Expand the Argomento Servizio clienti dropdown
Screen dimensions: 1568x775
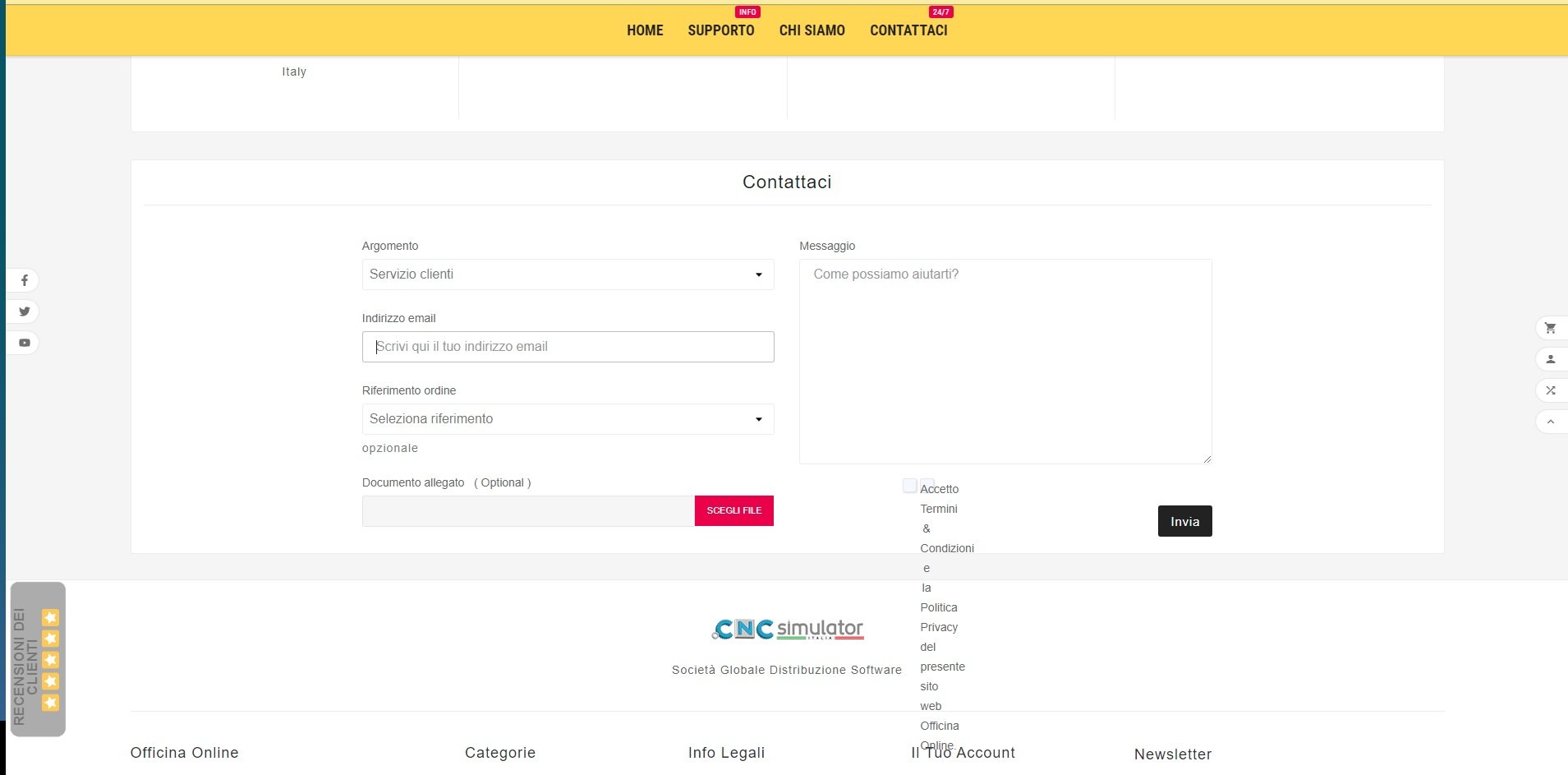coord(568,274)
